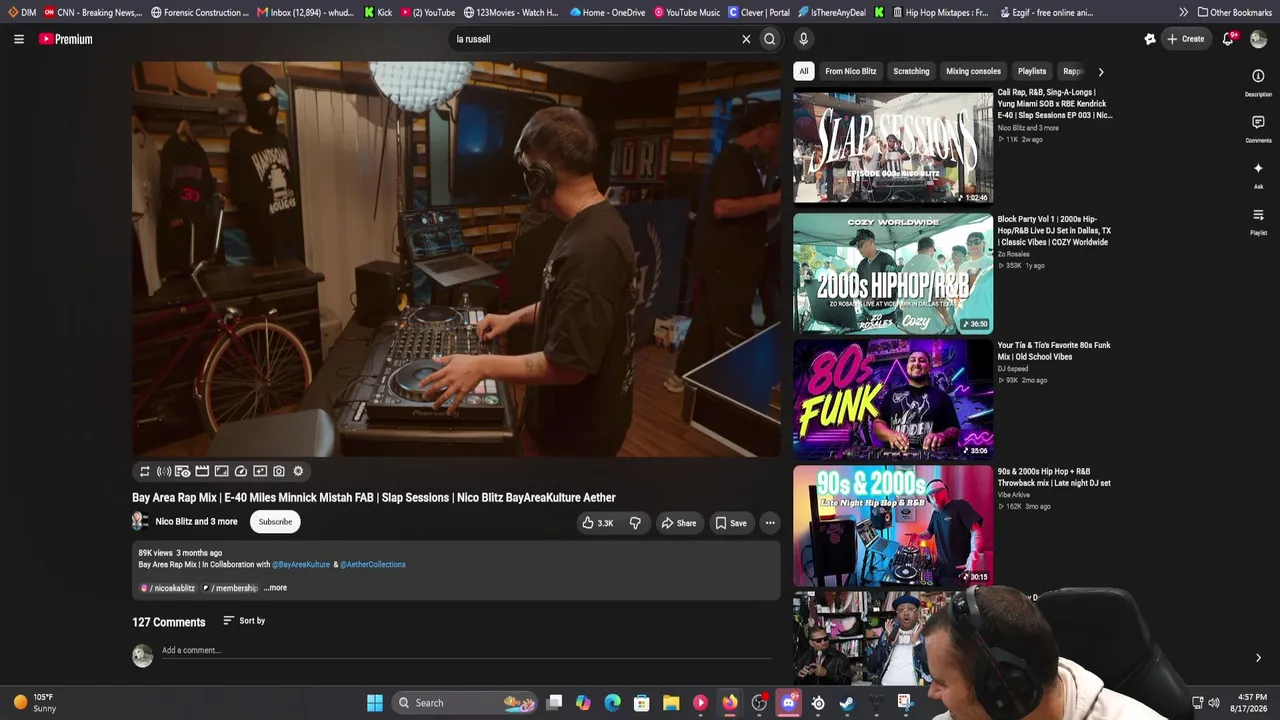Open the 2000s HipHop/R&B Block Party thumbnail

893,273
